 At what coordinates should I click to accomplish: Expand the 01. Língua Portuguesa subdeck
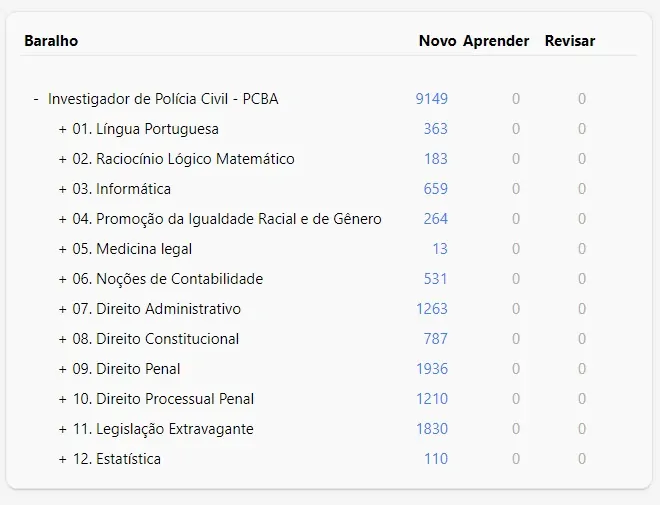62,129
